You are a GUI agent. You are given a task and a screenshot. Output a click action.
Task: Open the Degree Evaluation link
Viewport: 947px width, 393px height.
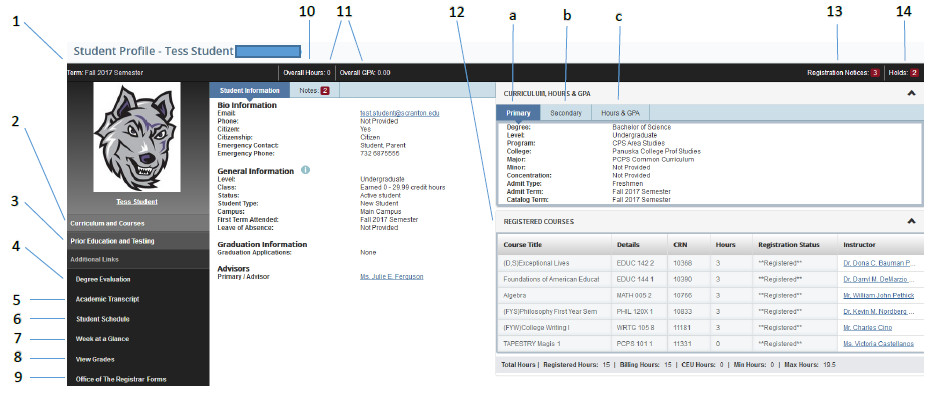tap(103, 280)
